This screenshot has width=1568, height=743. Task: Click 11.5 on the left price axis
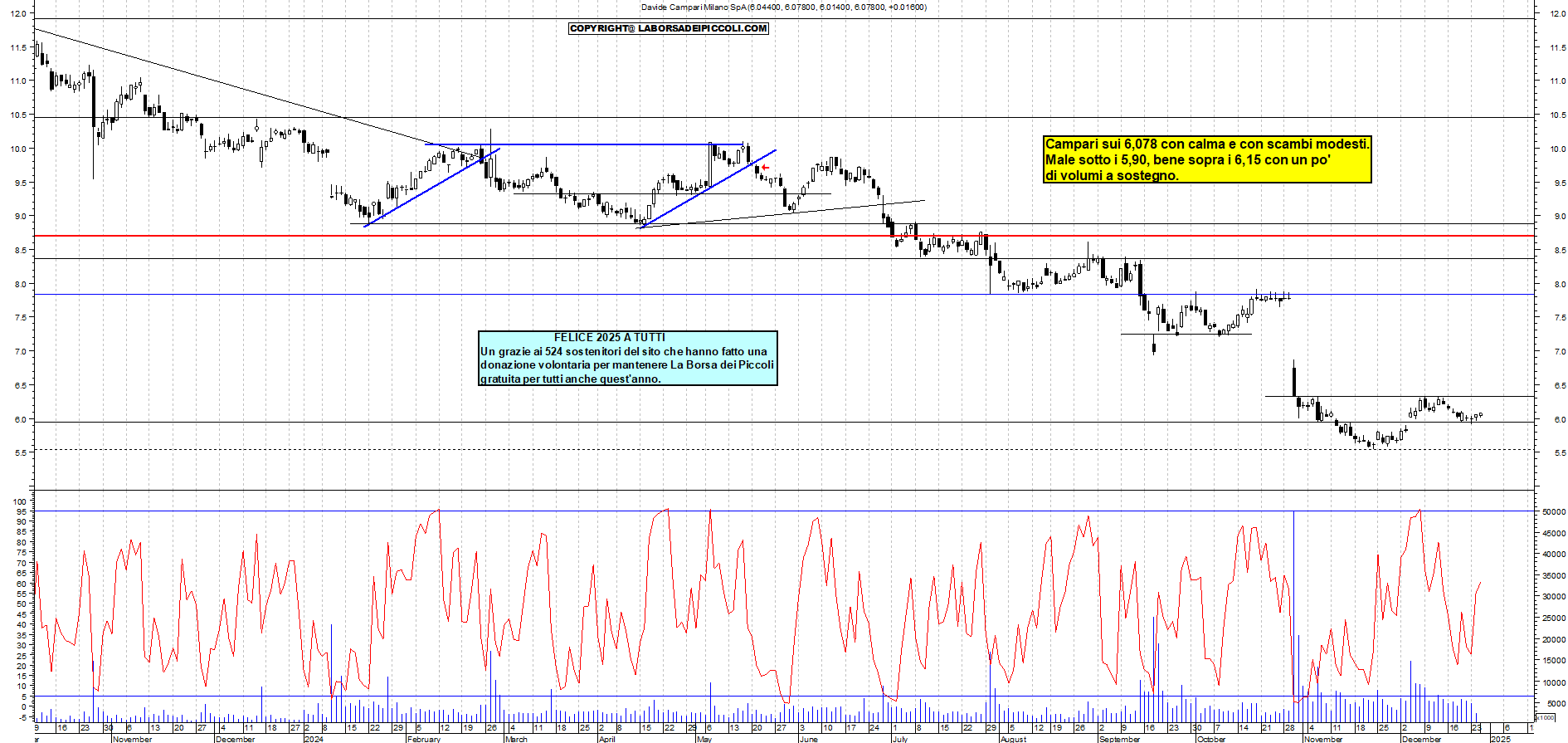(17, 47)
